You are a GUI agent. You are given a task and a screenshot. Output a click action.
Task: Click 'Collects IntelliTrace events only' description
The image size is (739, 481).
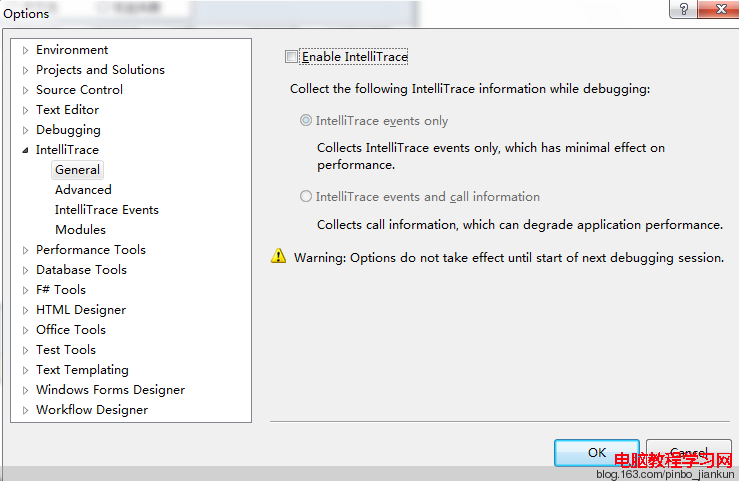tap(491, 156)
